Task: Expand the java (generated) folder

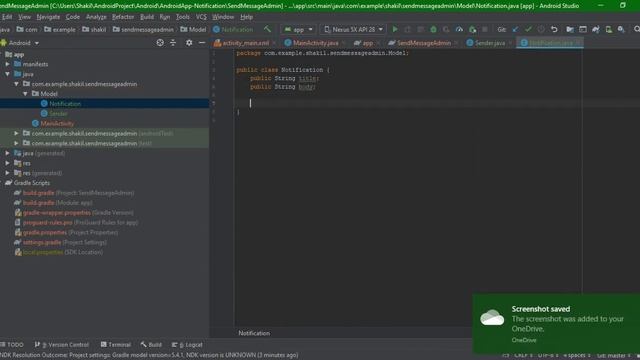Action: pyautogui.click(x=7, y=153)
